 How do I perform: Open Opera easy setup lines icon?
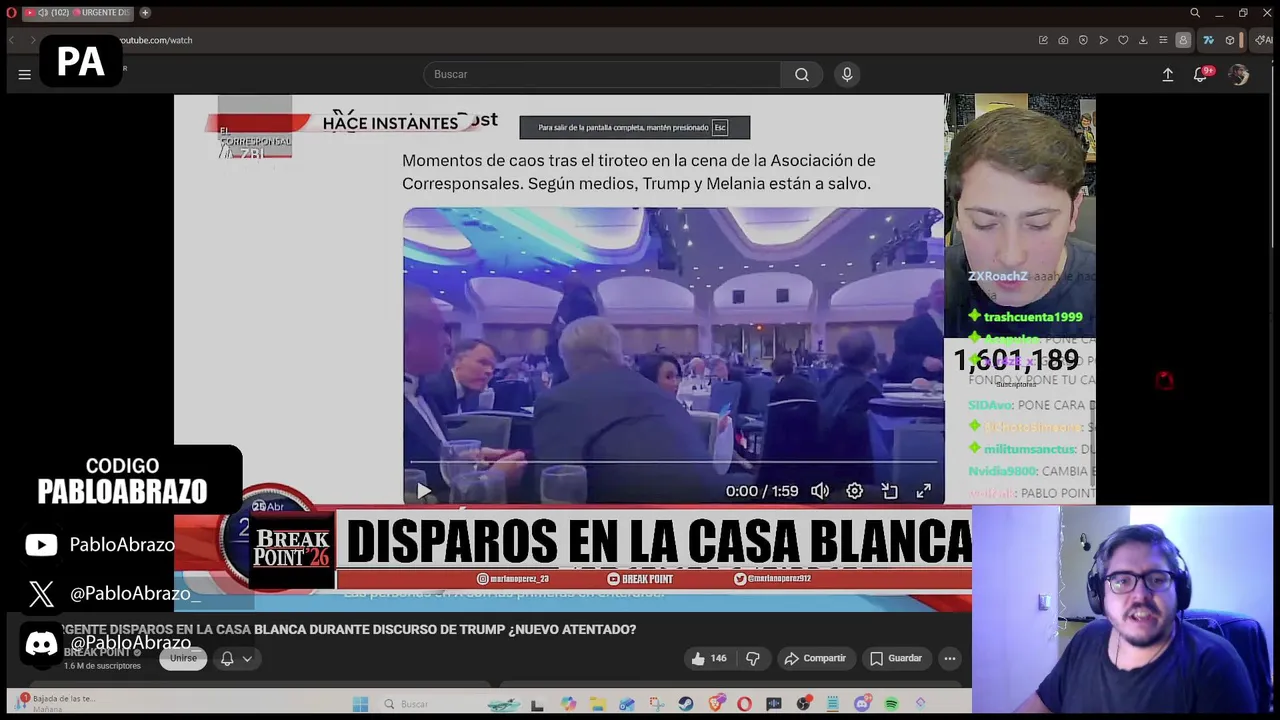pos(1163,40)
